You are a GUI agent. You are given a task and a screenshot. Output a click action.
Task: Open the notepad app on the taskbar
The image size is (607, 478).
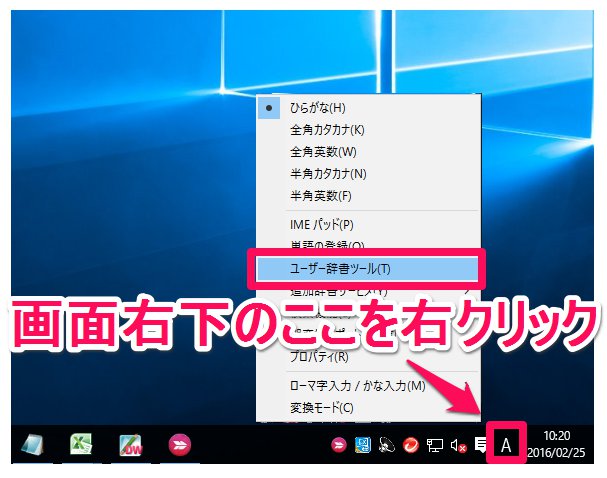click(x=32, y=445)
